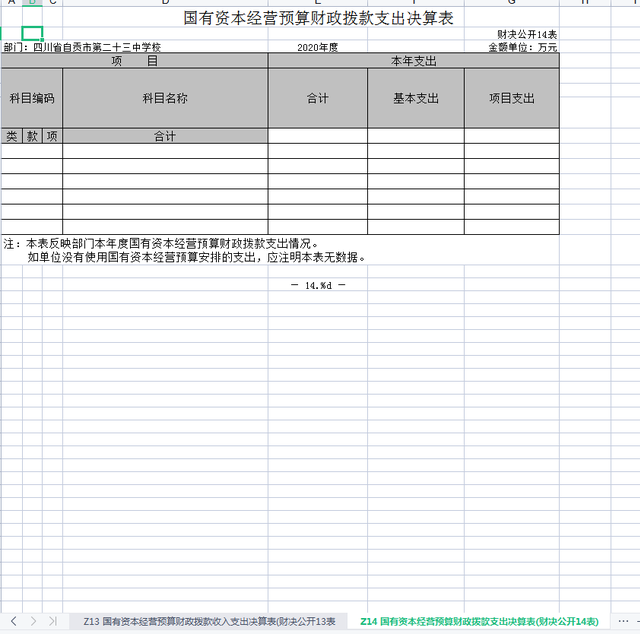The image size is (640, 634).
Task: Select the 项目支出 column header cell
Action: point(511,98)
